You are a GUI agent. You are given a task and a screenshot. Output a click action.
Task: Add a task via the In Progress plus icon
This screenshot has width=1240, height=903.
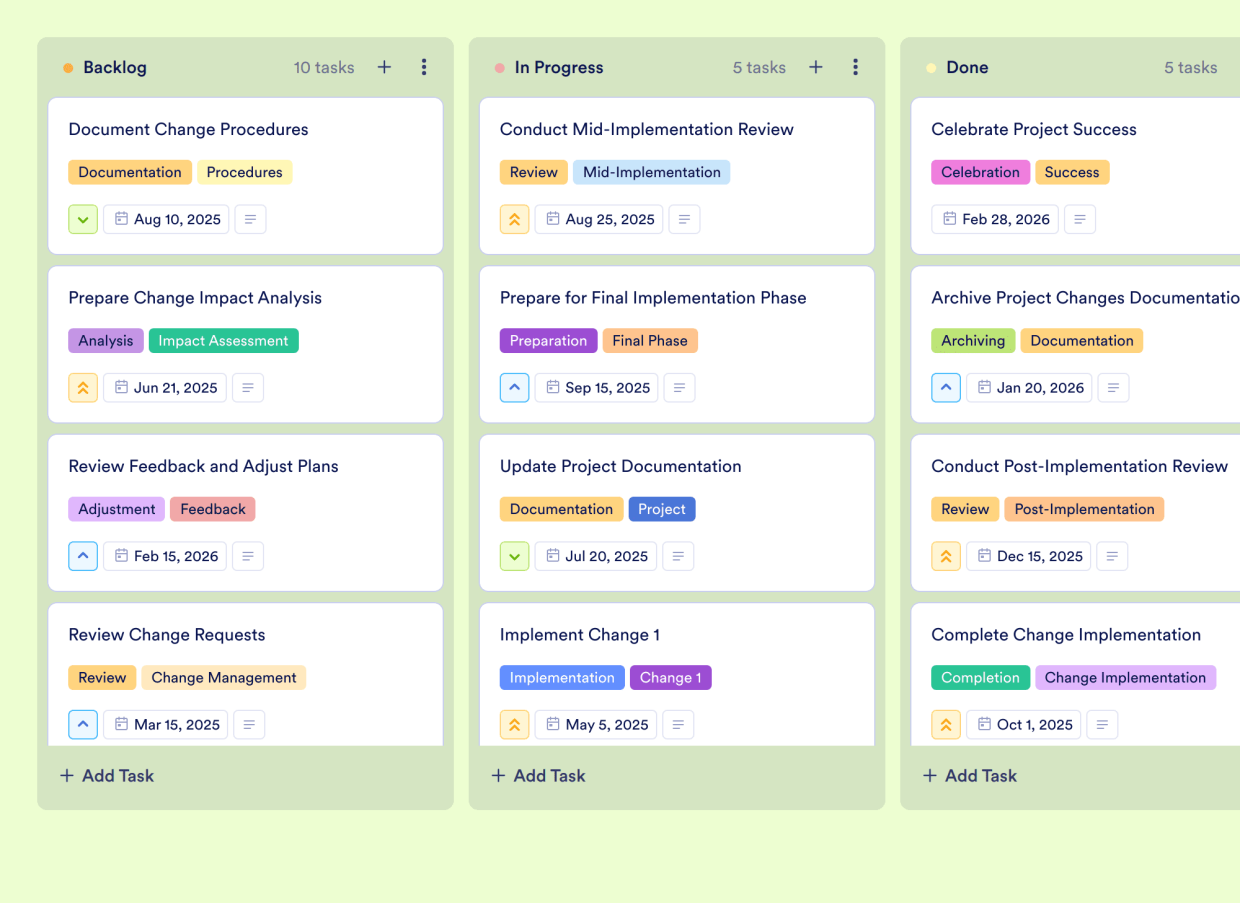[816, 67]
